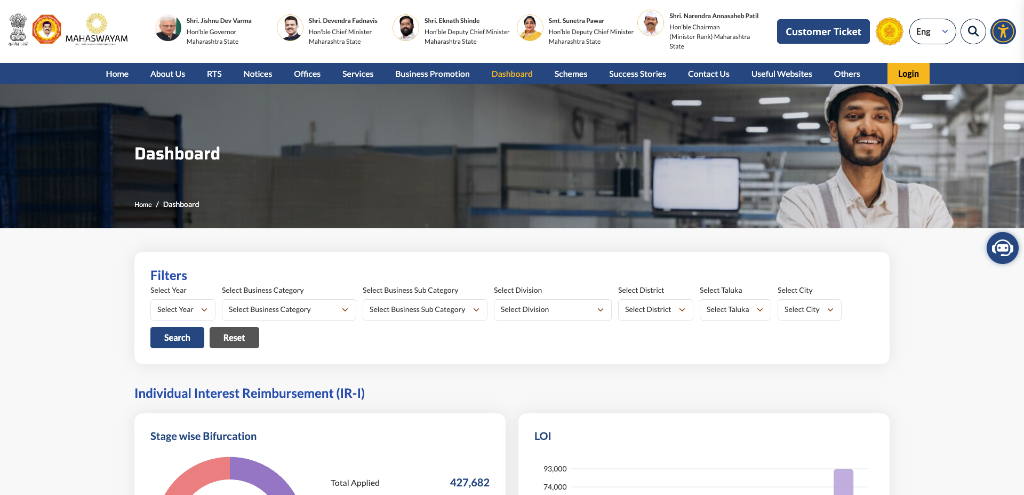Click the Filters heading

tap(168, 276)
